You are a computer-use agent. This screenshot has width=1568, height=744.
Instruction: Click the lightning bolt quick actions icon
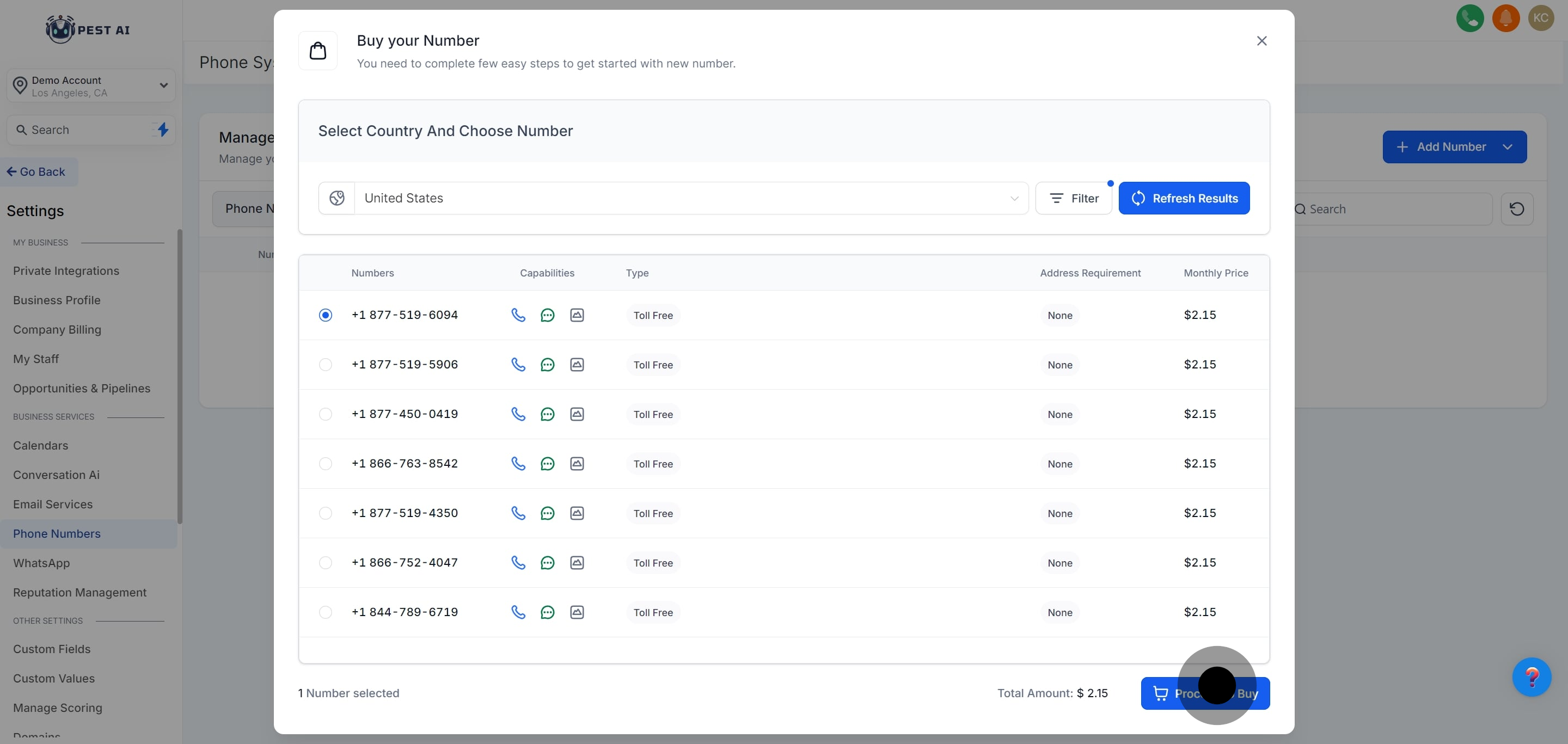point(163,130)
